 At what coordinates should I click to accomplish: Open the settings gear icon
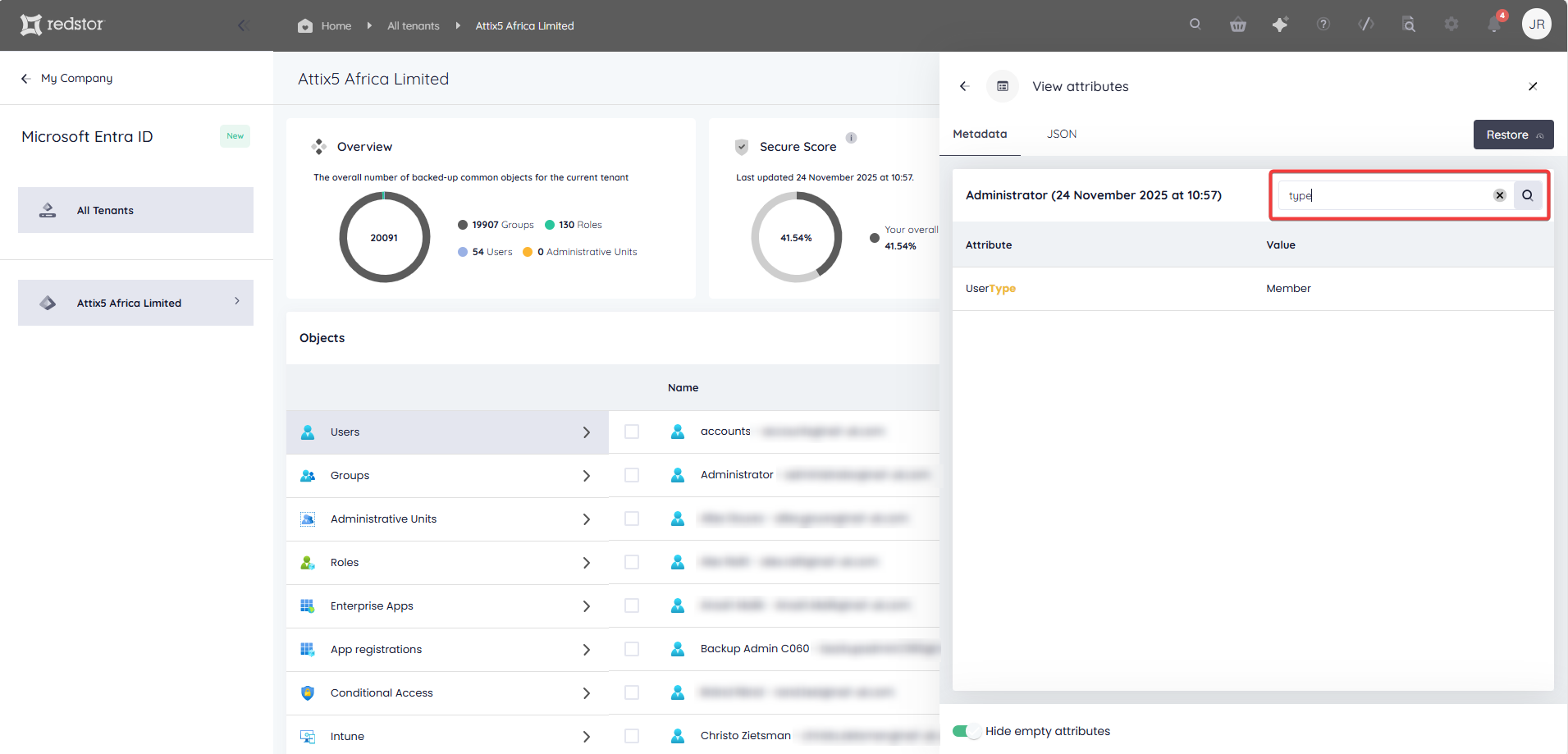pos(1451,25)
